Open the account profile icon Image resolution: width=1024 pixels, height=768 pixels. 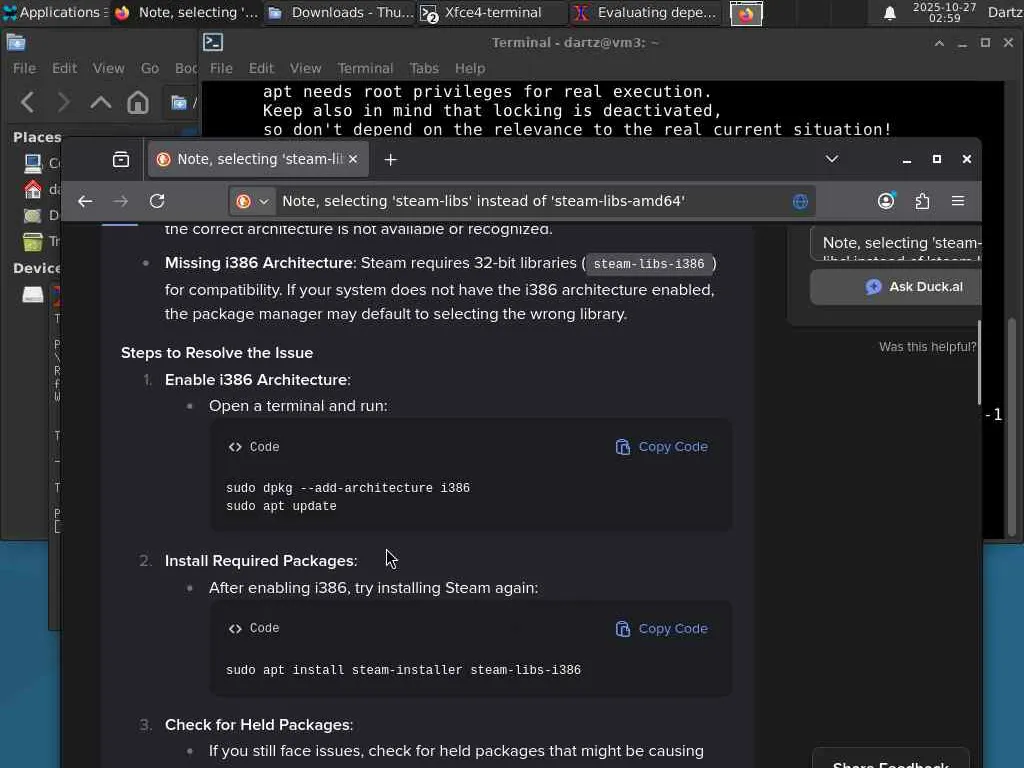click(886, 200)
